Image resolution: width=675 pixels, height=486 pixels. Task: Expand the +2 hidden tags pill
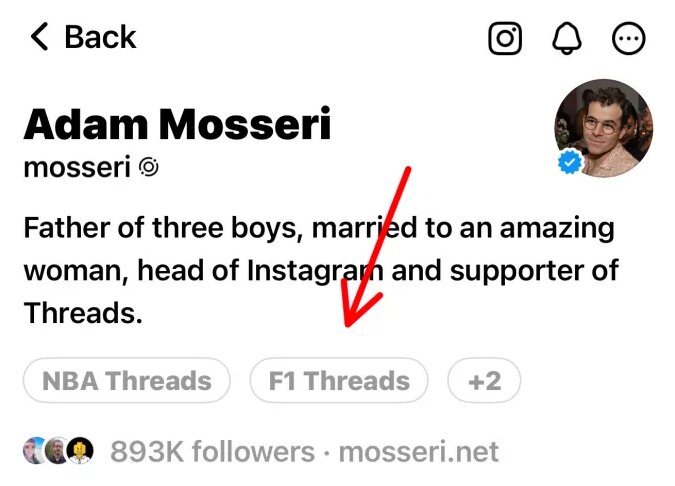click(484, 381)
